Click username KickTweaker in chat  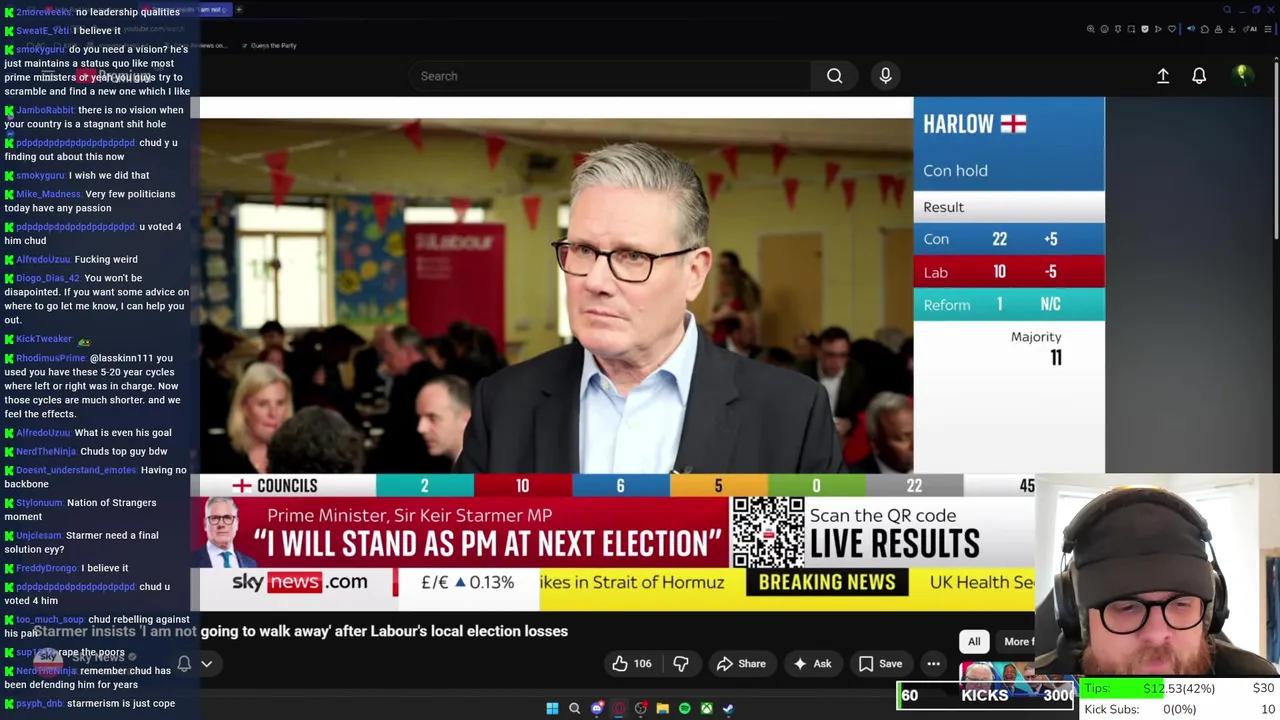tap(44, 339)
